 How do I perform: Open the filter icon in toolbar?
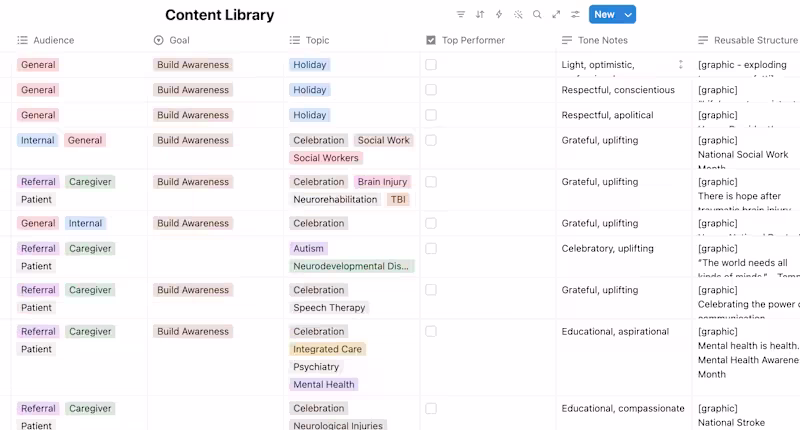pyautogui.click(x=461, y=14)
